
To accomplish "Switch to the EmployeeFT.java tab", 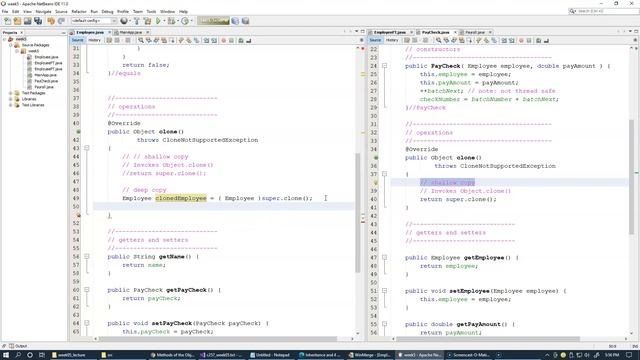I will pos(390,32).
